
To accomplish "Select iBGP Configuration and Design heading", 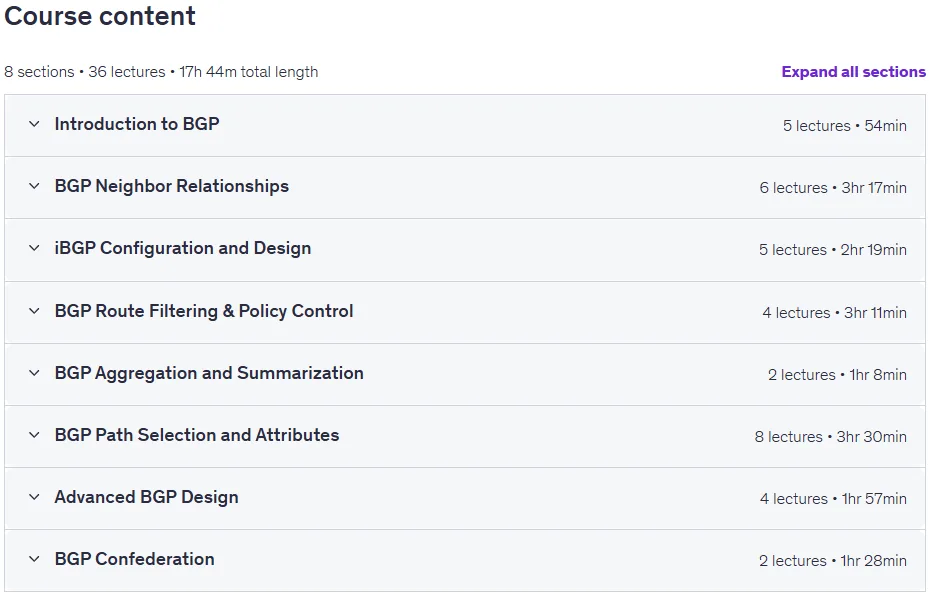I will coord(182,248).
